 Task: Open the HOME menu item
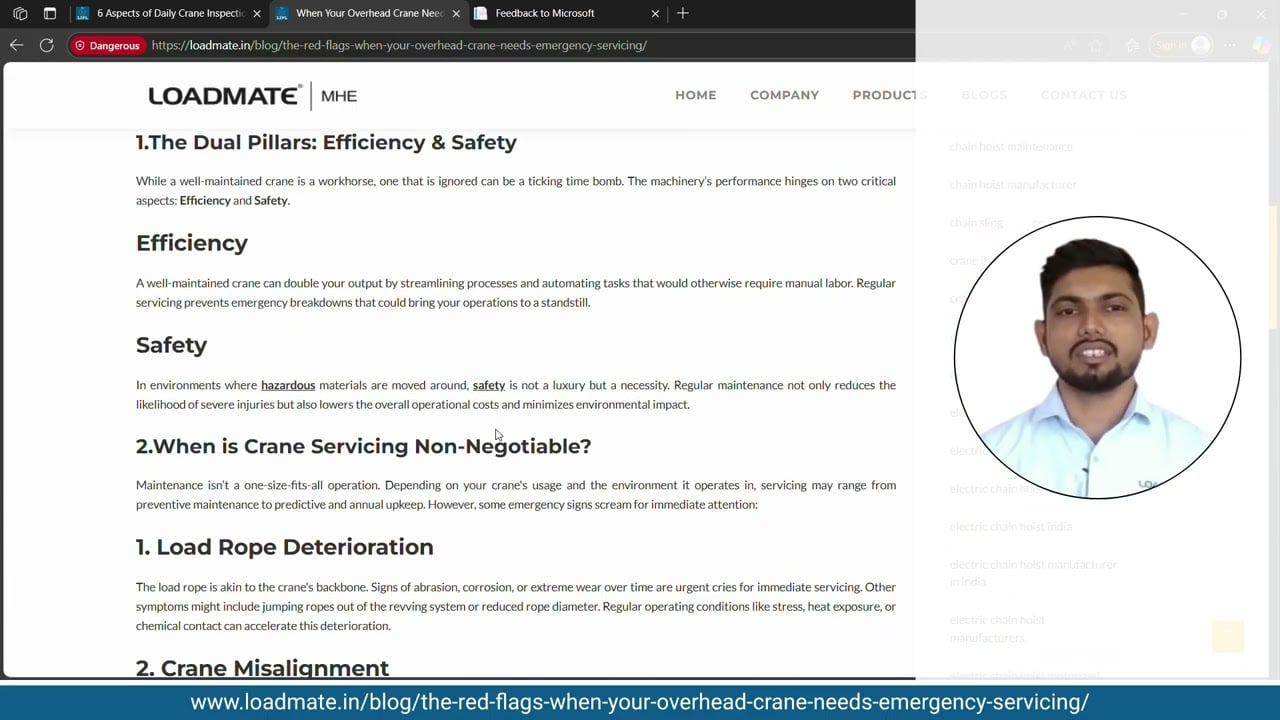tap(696, 95)
